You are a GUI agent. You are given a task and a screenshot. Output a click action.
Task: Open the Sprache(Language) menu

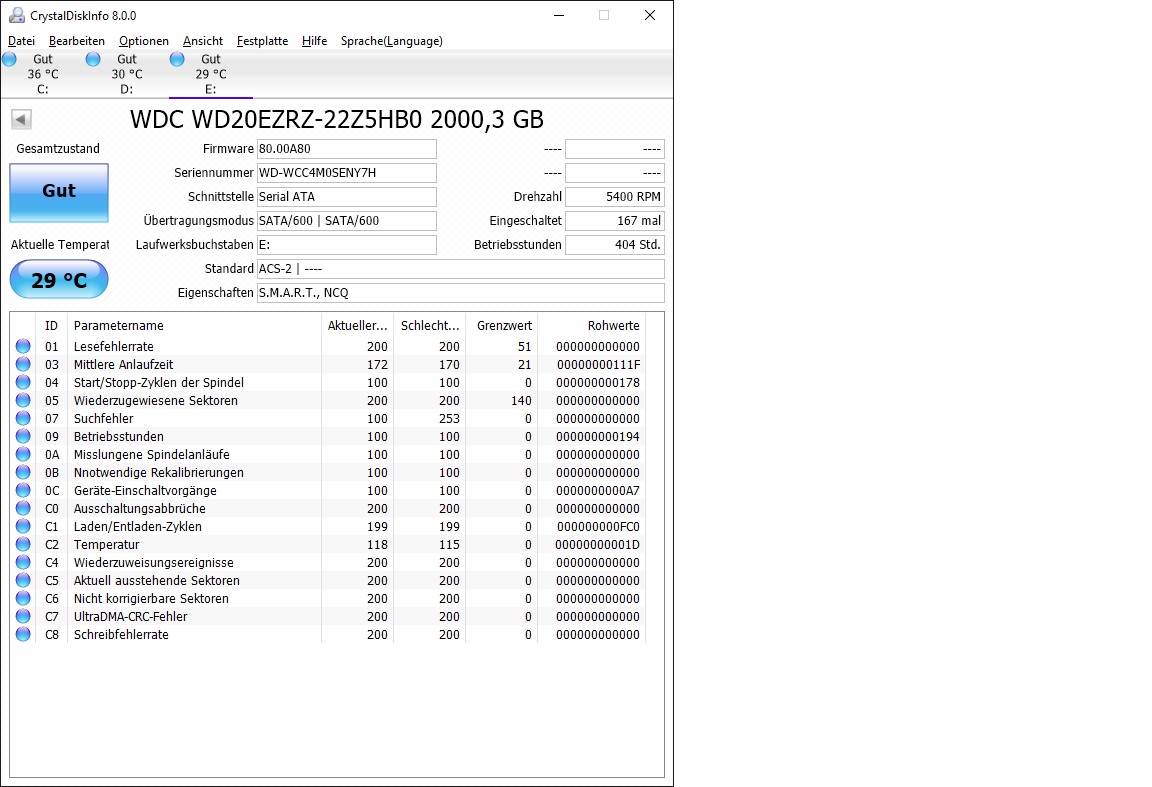(392, 41)
